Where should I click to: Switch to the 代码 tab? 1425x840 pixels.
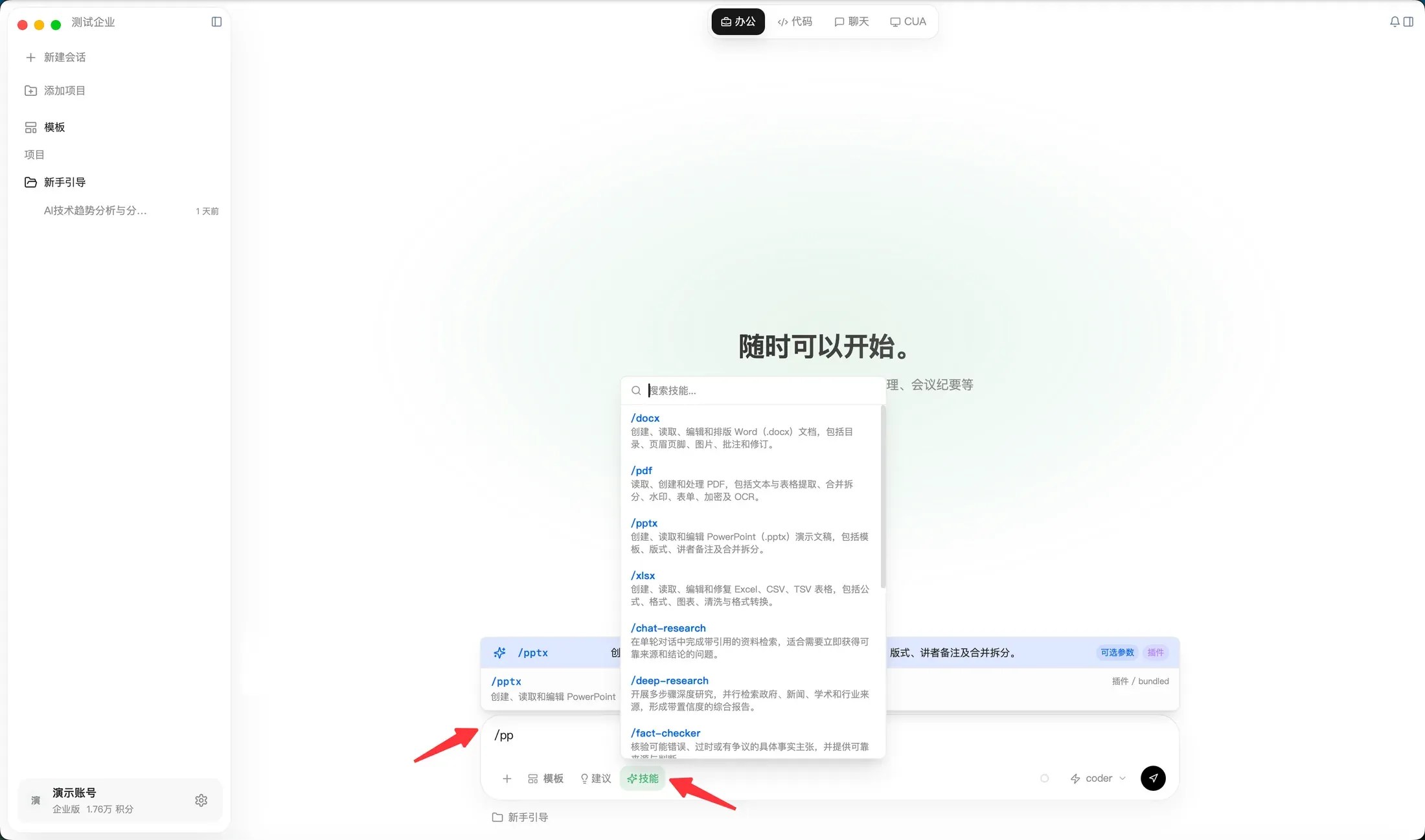[x=795, y=22]
